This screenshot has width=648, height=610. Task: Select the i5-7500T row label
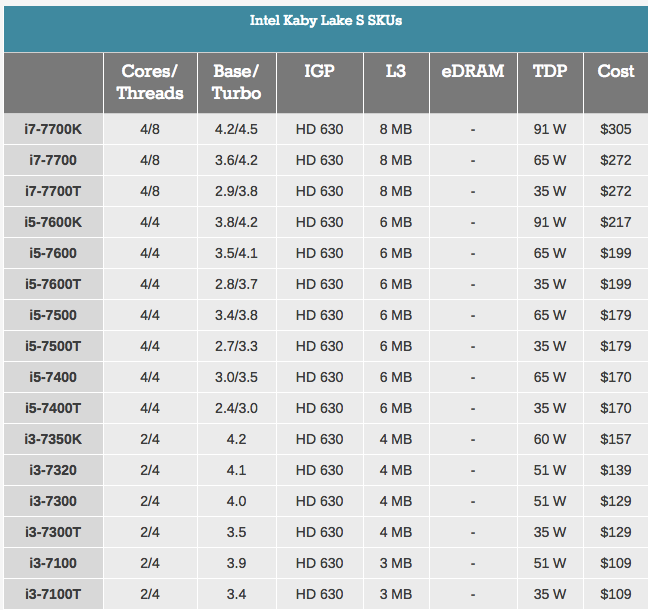[x=53, y=346]
